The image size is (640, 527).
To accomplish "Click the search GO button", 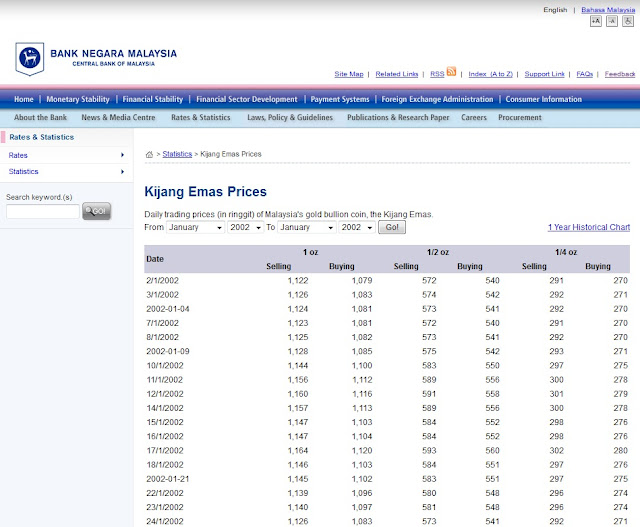I will pyautogui.click(x=96, y=211).
